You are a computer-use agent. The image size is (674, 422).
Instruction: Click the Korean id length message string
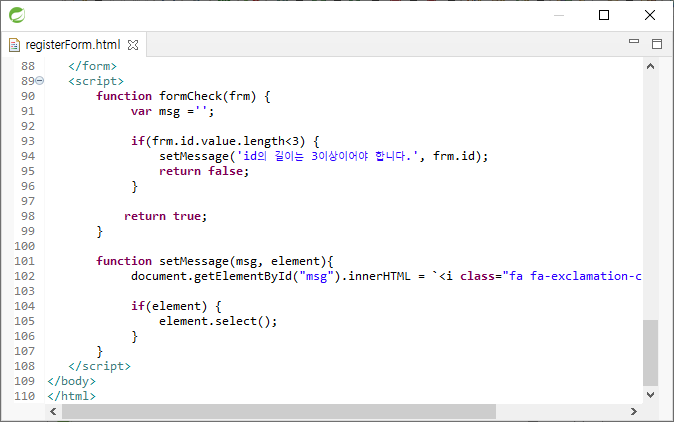327,156
